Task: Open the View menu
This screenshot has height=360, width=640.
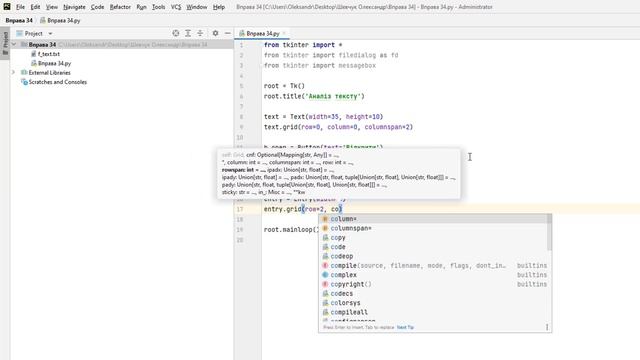Action: pyautogui.click(x=51, y=7)
